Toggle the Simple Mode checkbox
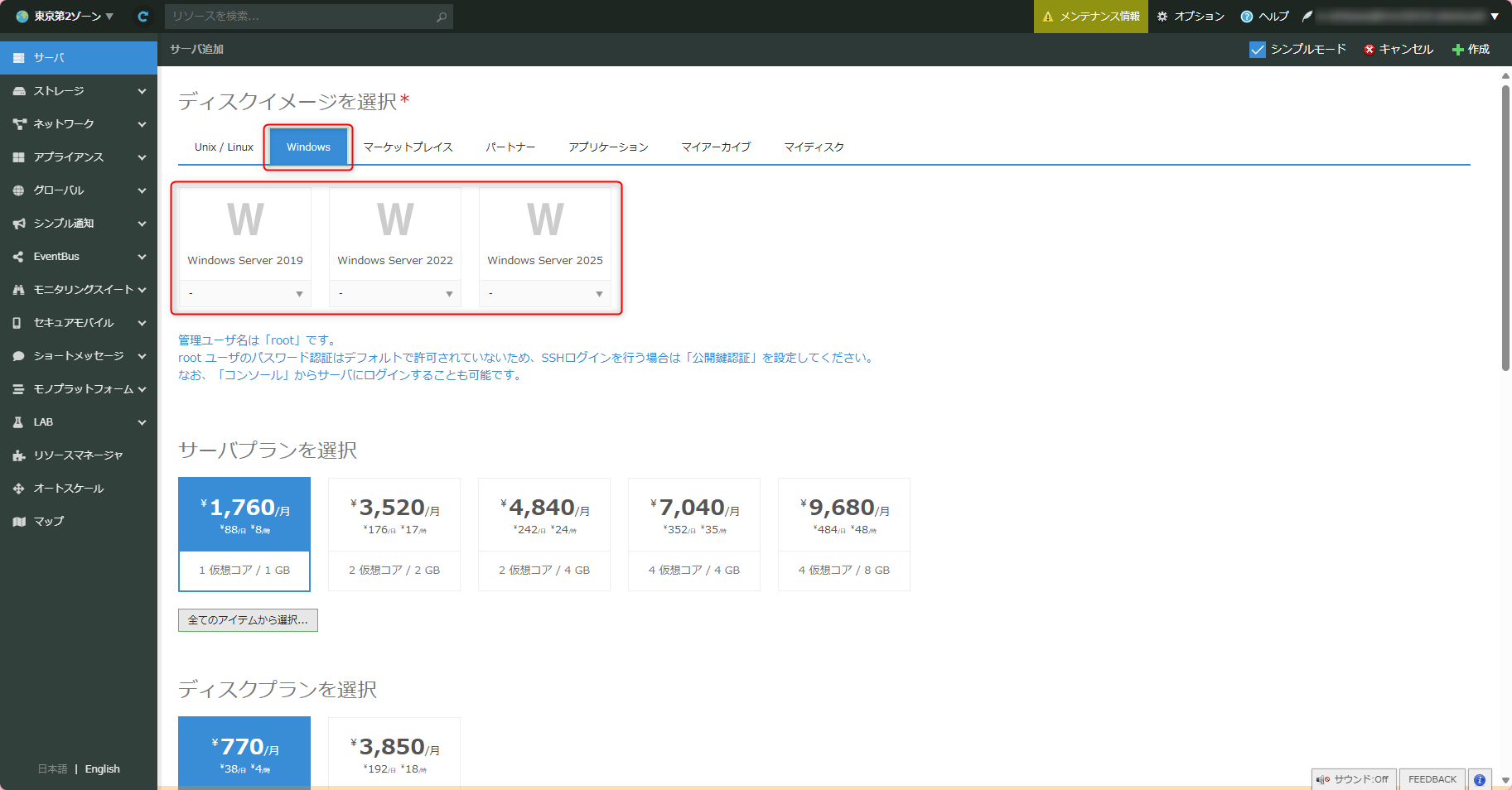Viewport: 1512px width, 790px height. 1257,50
